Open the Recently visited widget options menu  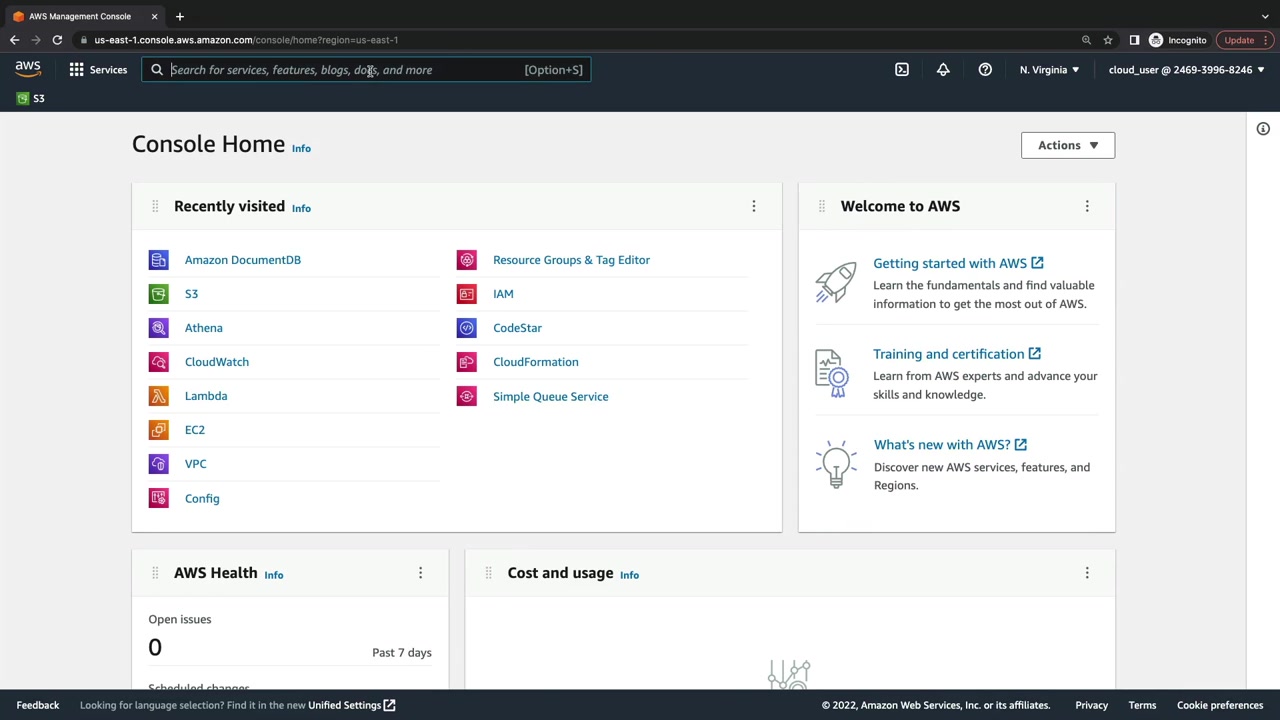click(754, 206)
